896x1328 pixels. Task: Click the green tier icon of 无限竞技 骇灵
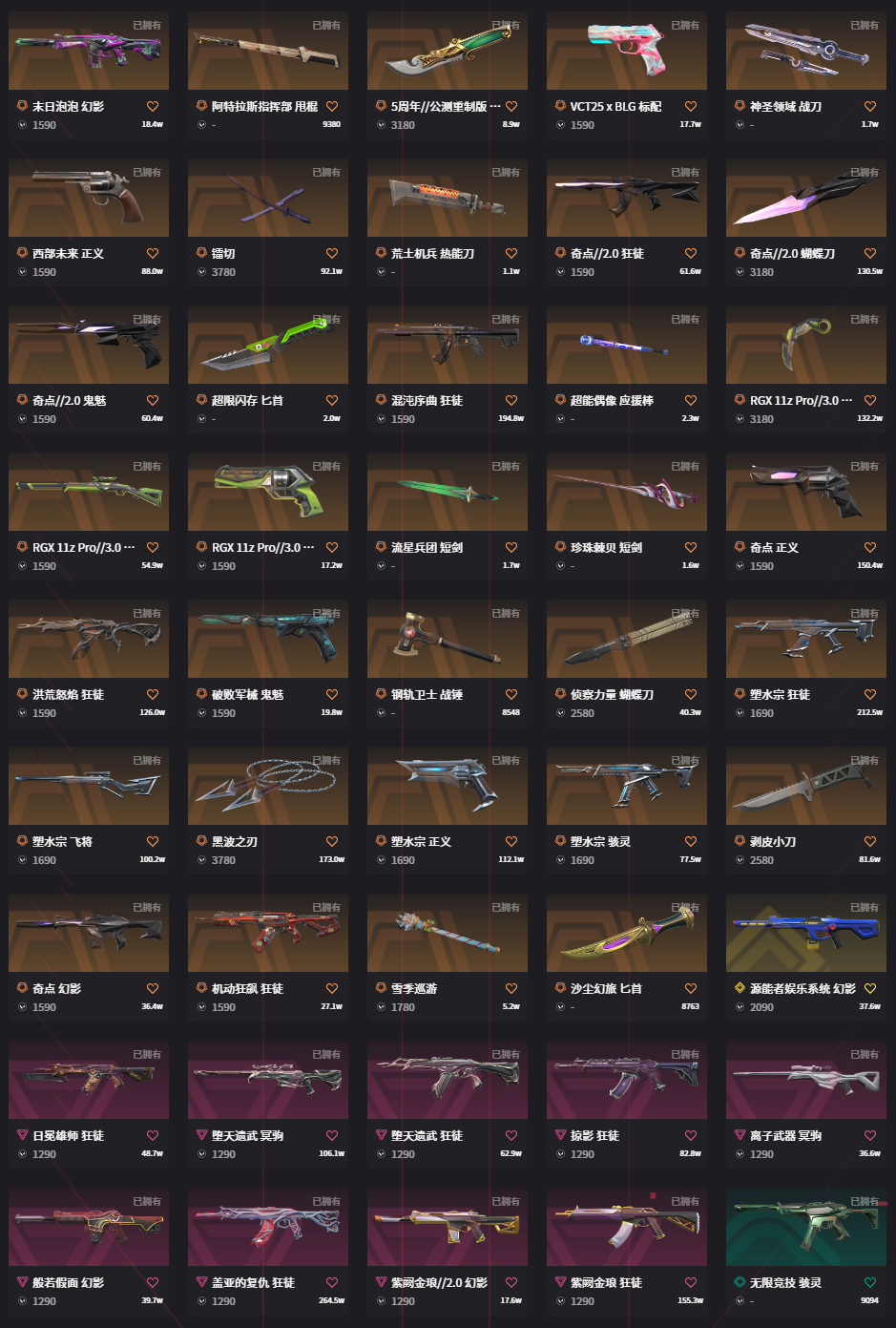click(740, 1282)
